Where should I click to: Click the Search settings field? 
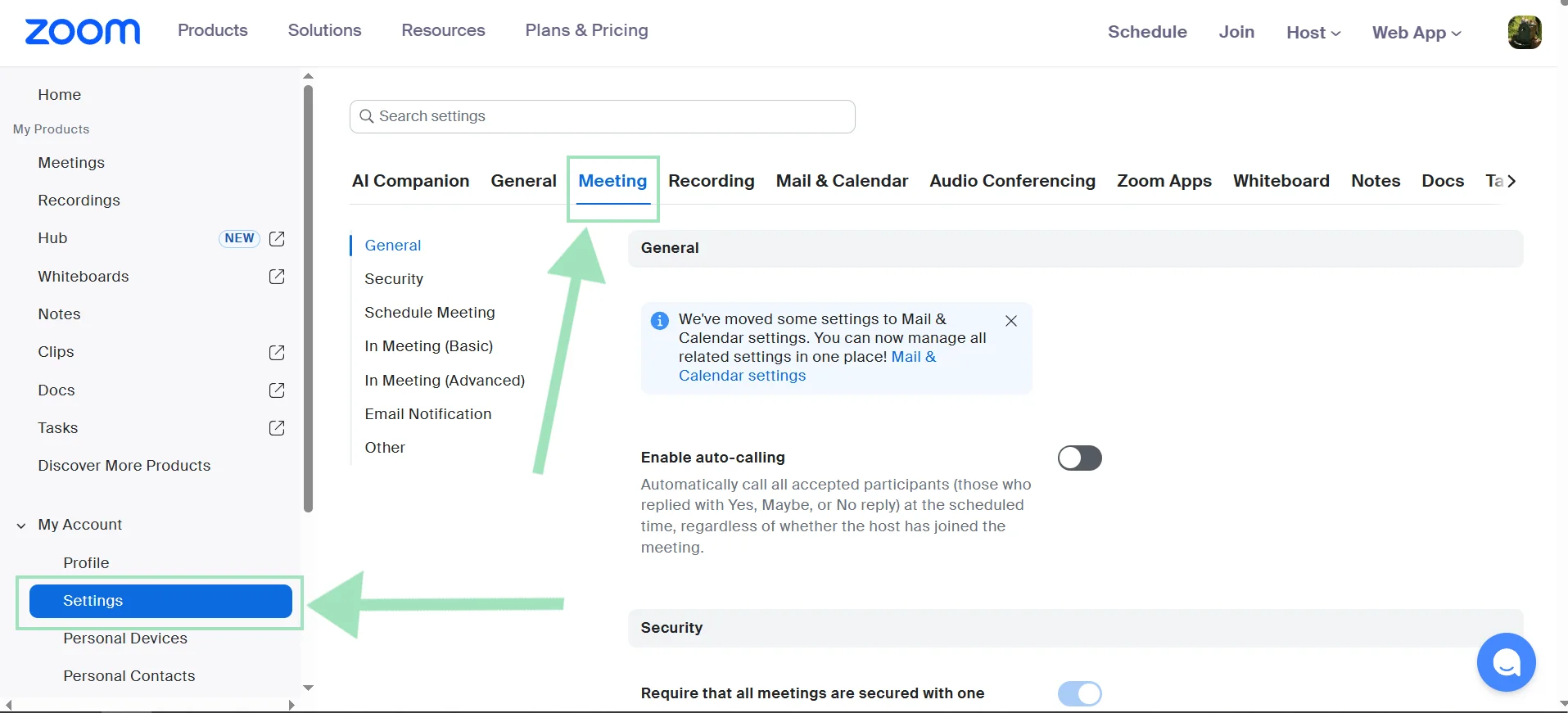point(603,116)
